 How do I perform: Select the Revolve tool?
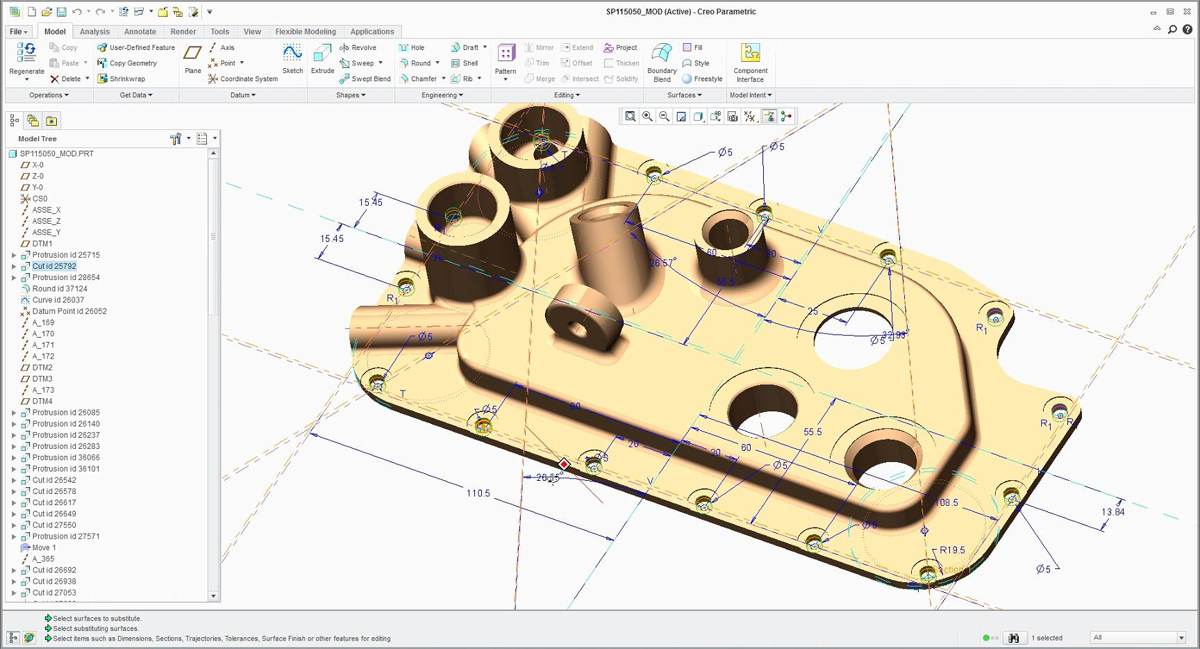(358, 47)
